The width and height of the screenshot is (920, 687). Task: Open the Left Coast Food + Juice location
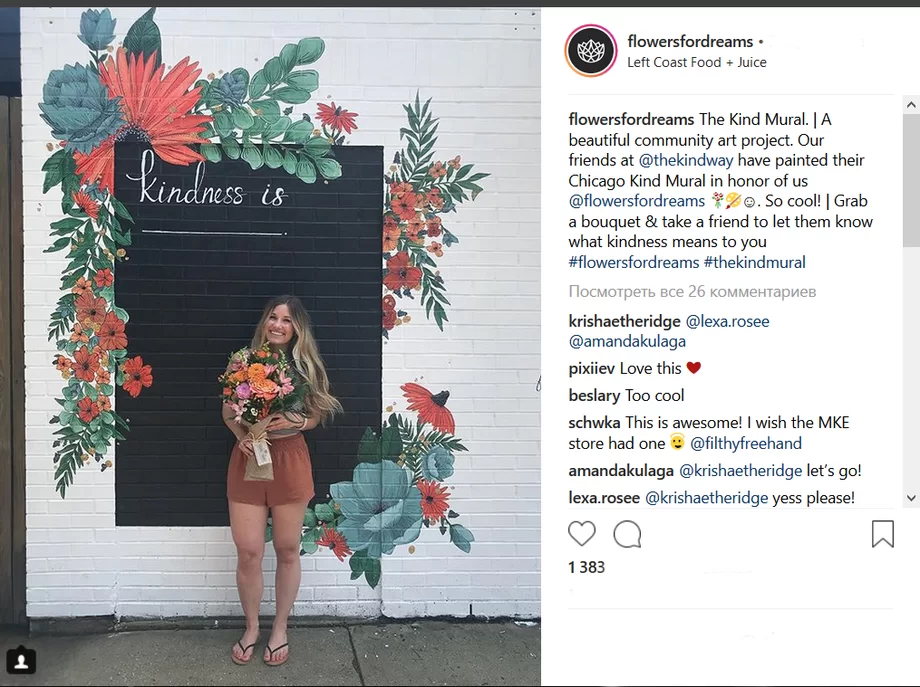pyautogui.click(x=696, y=62)
